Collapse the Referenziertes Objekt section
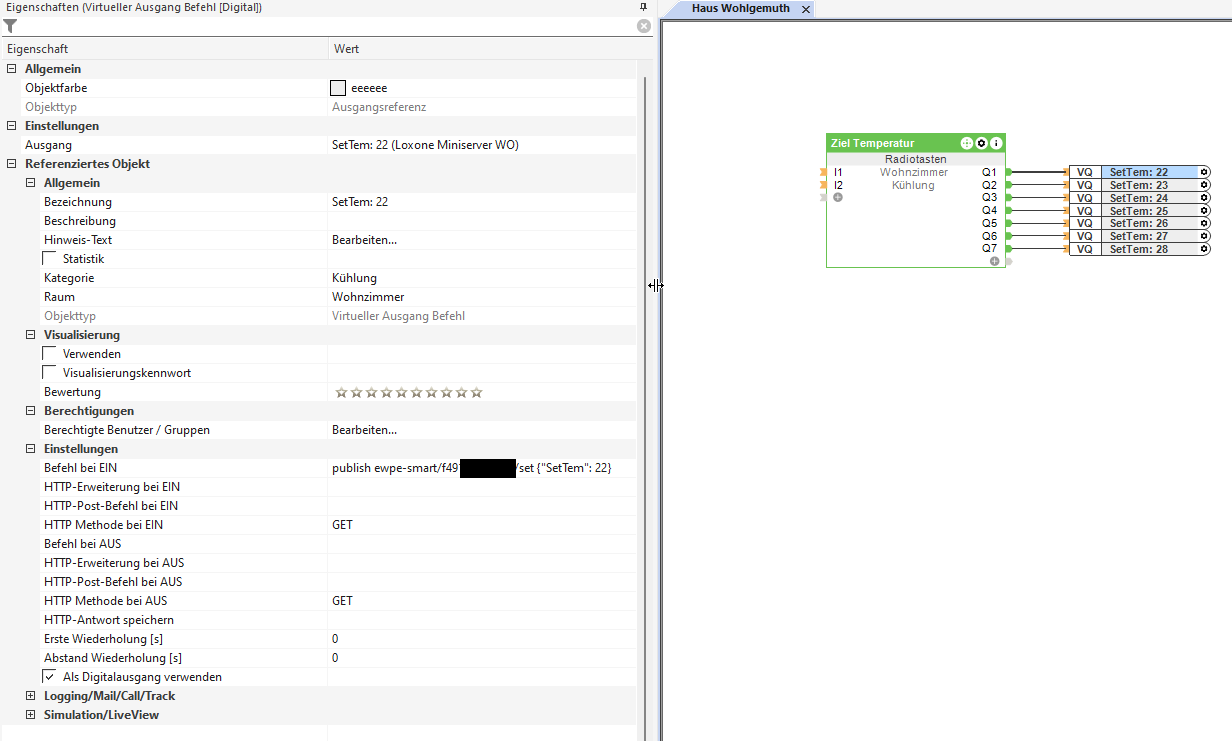 click(12, 164)
